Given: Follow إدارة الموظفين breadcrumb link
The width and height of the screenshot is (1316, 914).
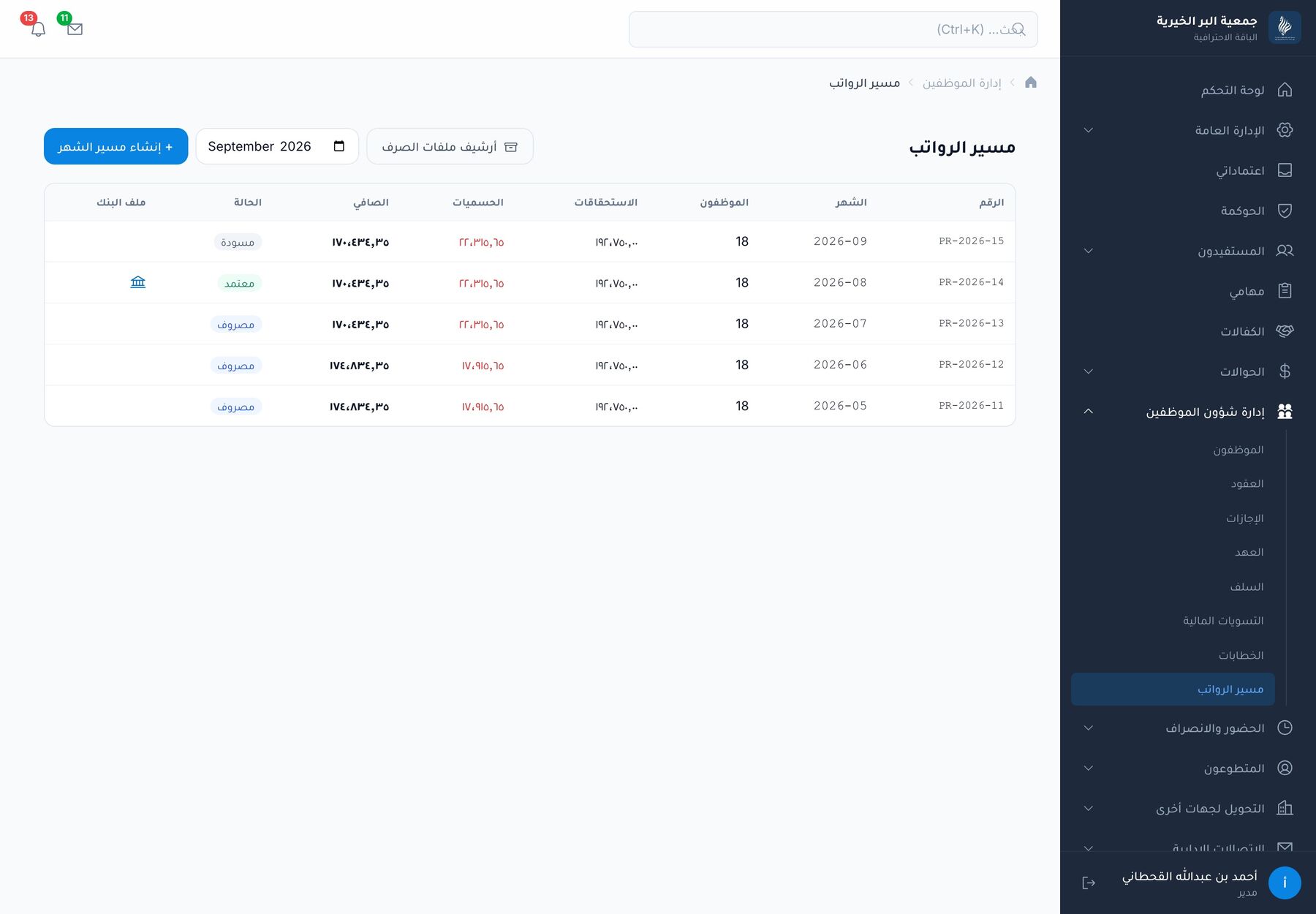Looking at the screenshot, I should 961,83.
